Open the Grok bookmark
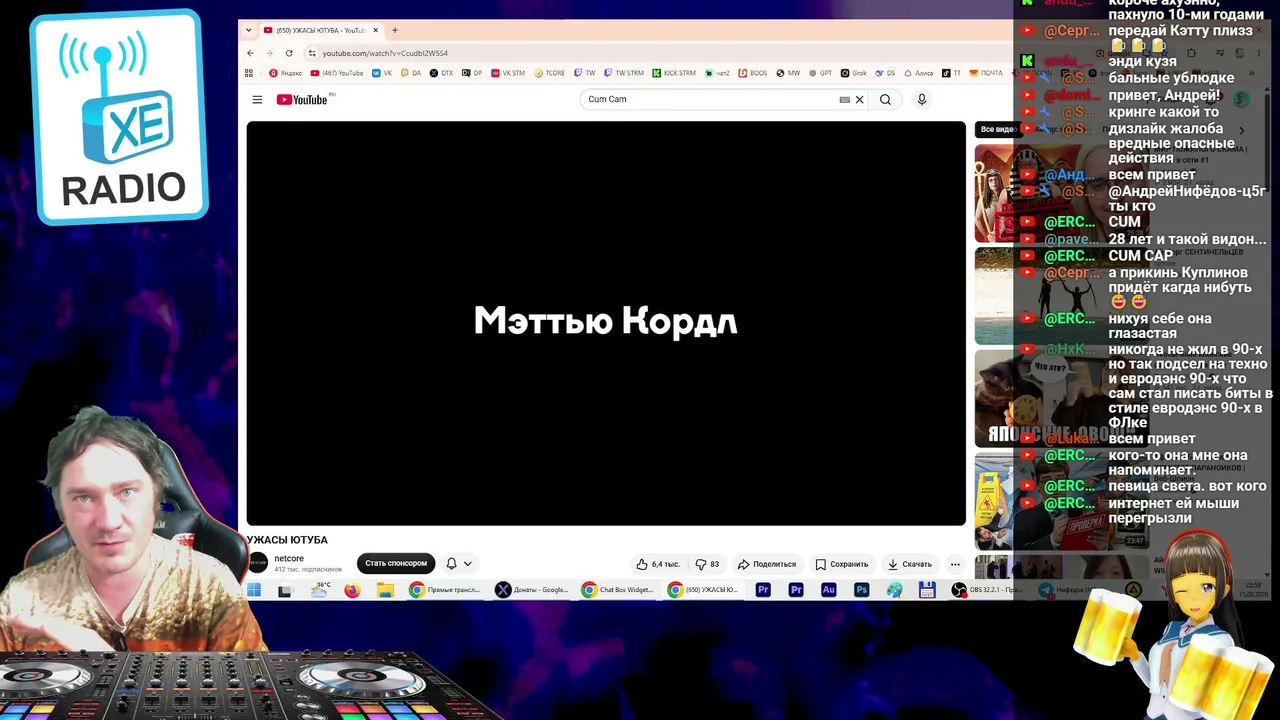1280x720 pixels. click(853, 73)
